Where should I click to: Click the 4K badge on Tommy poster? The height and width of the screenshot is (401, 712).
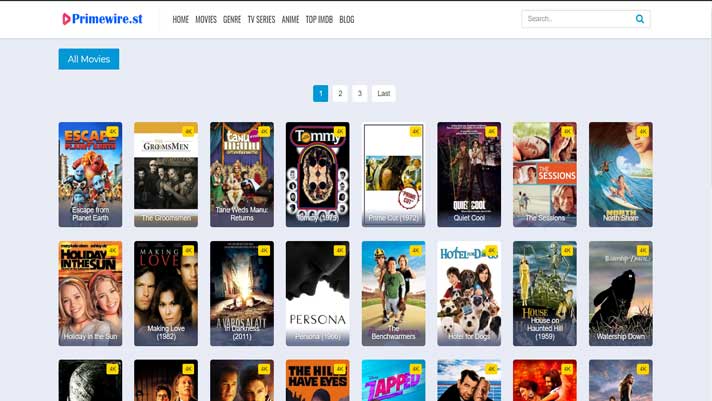(x=340, y=132)
